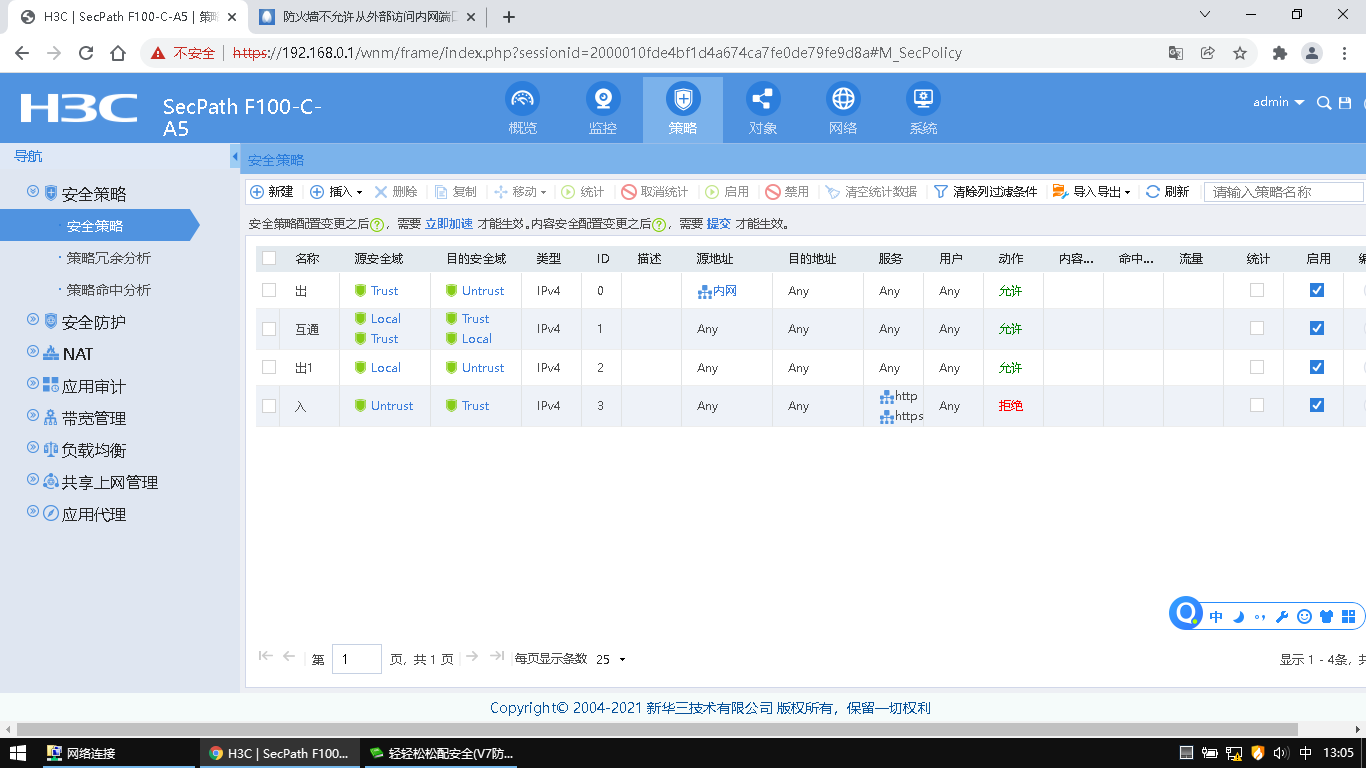Disable the 启用 checkbox for policy 入
1366x768 pixels.
point(1317,405)
